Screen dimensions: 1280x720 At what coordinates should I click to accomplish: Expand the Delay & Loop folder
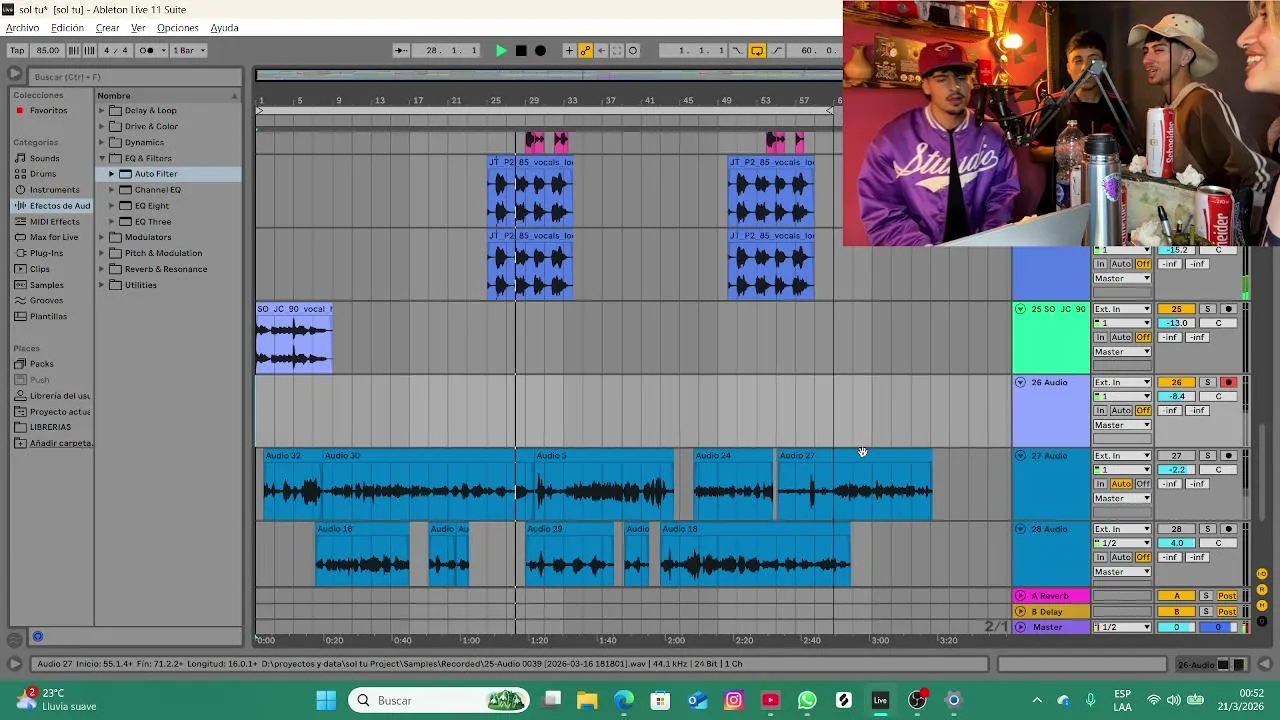pos(102,110)
